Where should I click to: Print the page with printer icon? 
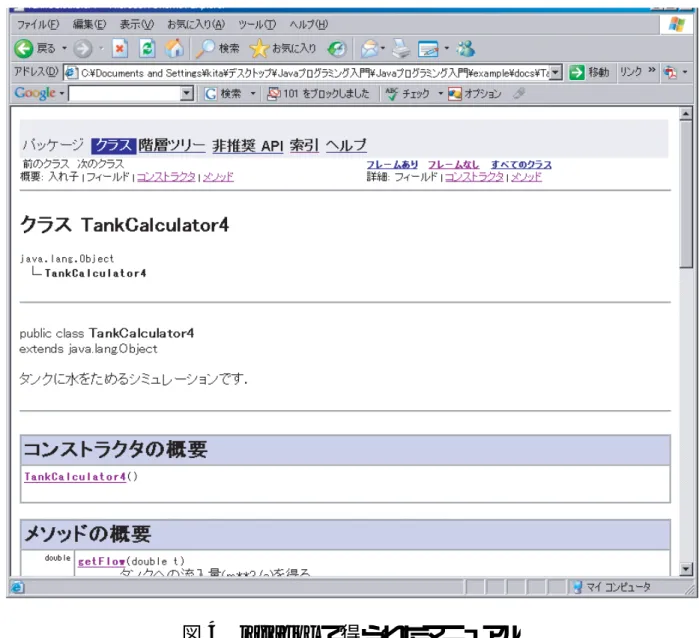400,48
